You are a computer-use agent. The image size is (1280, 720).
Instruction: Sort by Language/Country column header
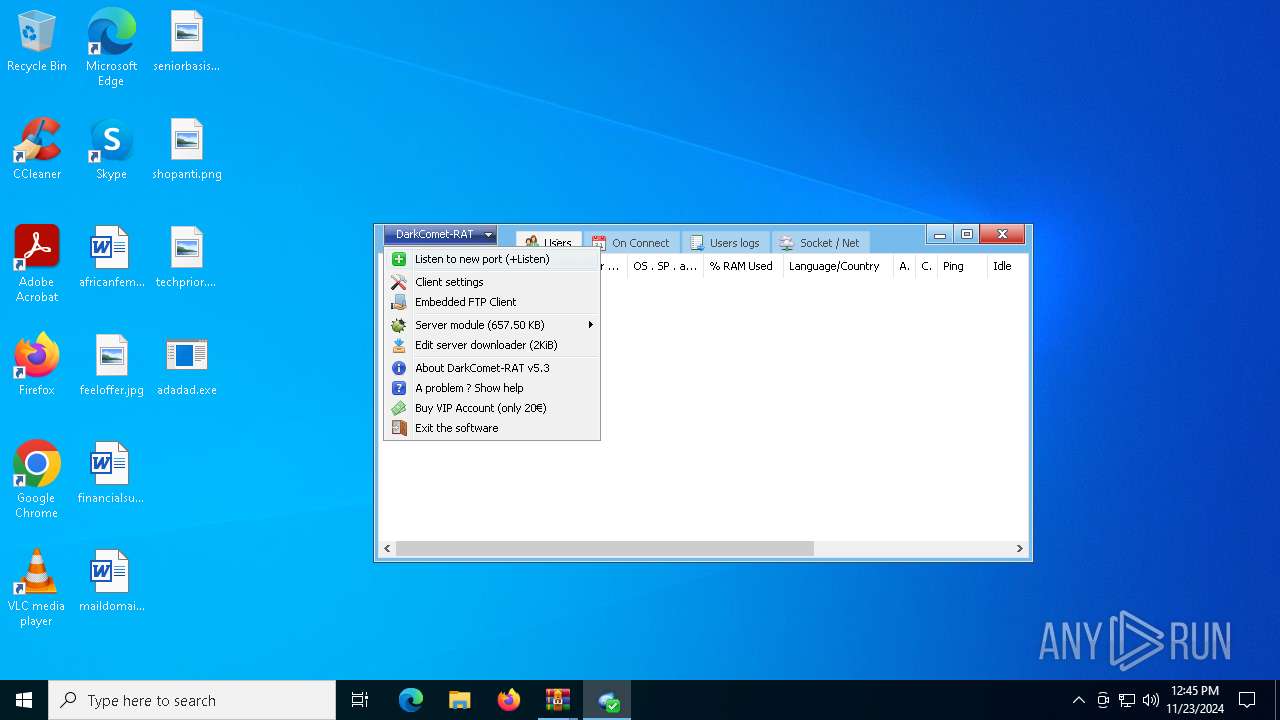pos(837,266)
